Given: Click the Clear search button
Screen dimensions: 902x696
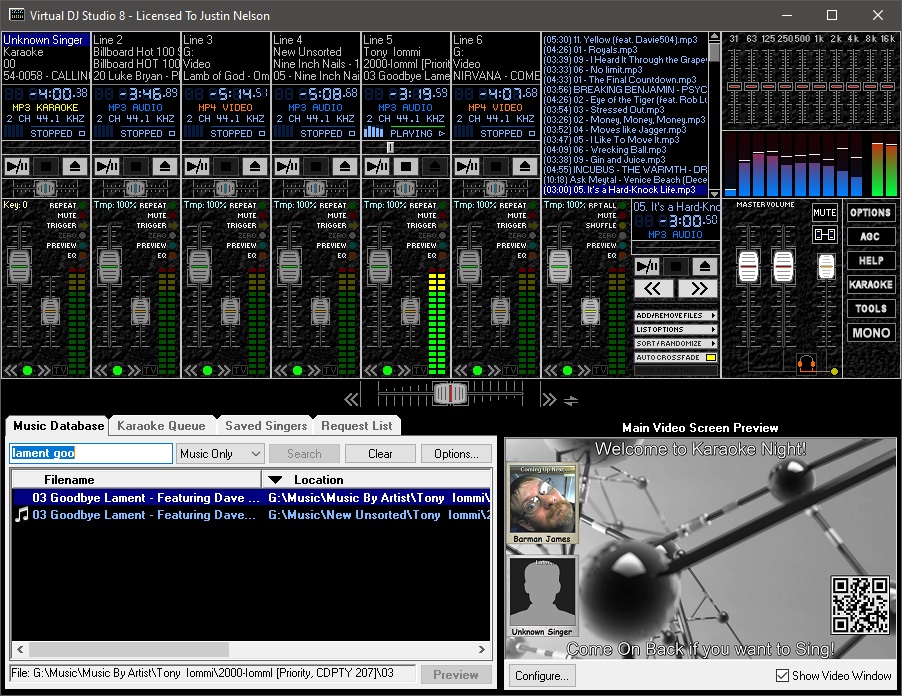Looking at the screenshot, I should coord(380,454).
